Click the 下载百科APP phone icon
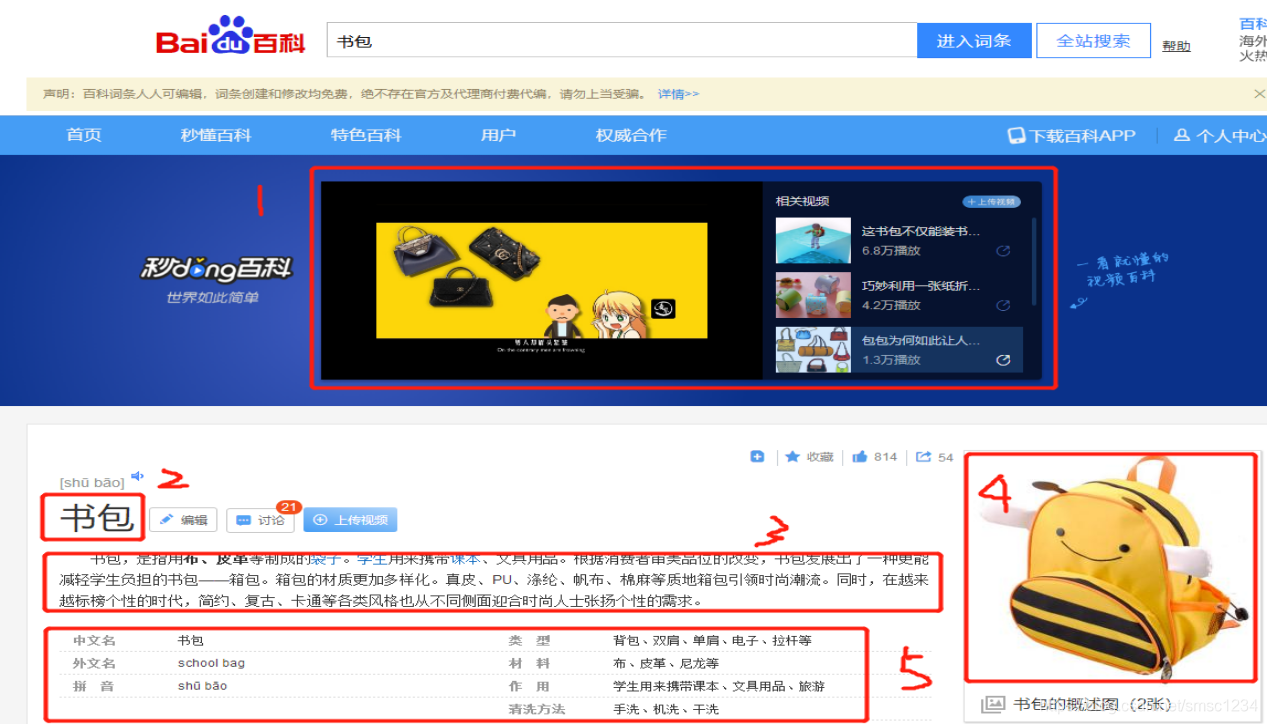Viewport: 1267px width, 724px height. click(x=1017, y=134)
